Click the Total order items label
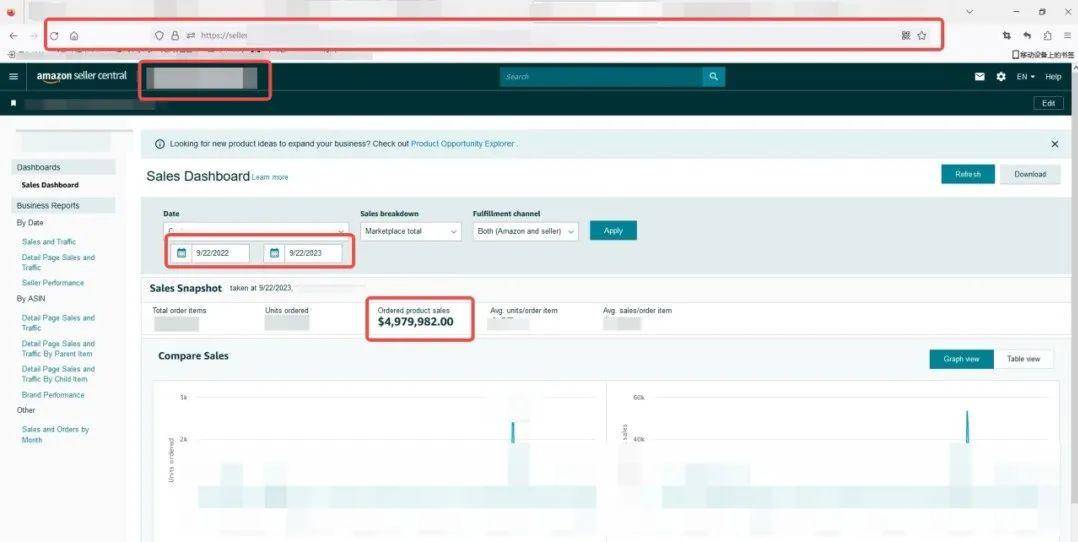This screenshot has height=542, width=1078. tap(179, 310)
